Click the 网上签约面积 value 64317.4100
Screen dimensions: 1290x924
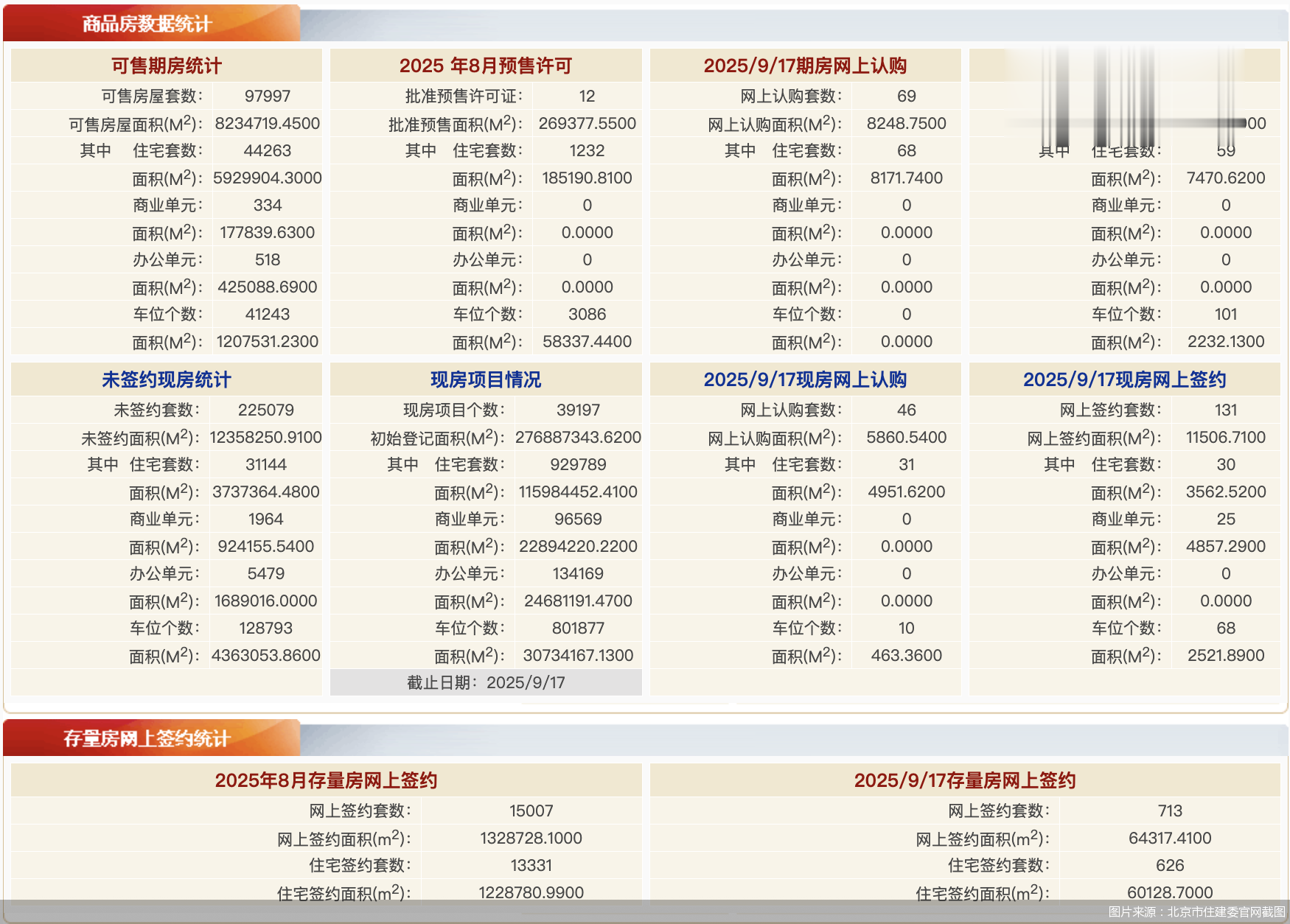[1170, 838]
